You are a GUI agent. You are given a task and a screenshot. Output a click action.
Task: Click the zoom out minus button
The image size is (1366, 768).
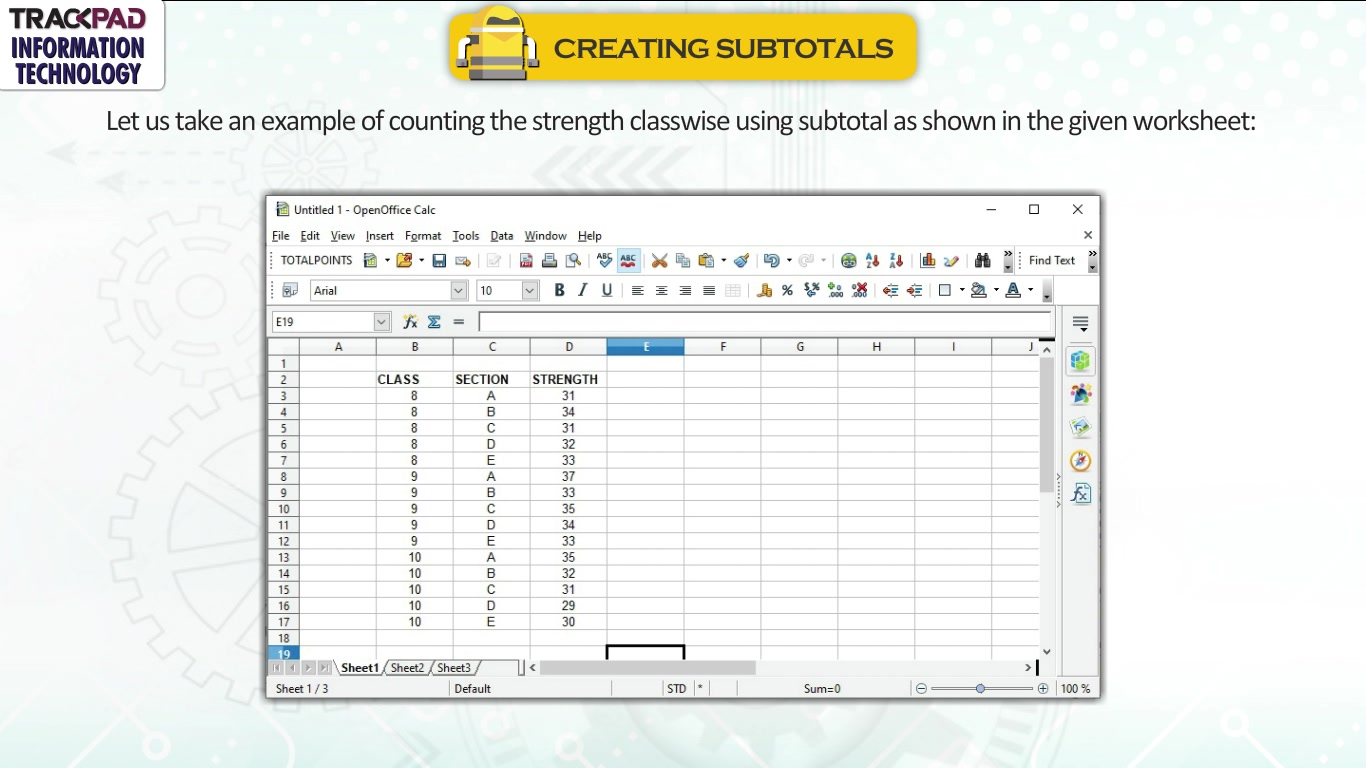921,688
